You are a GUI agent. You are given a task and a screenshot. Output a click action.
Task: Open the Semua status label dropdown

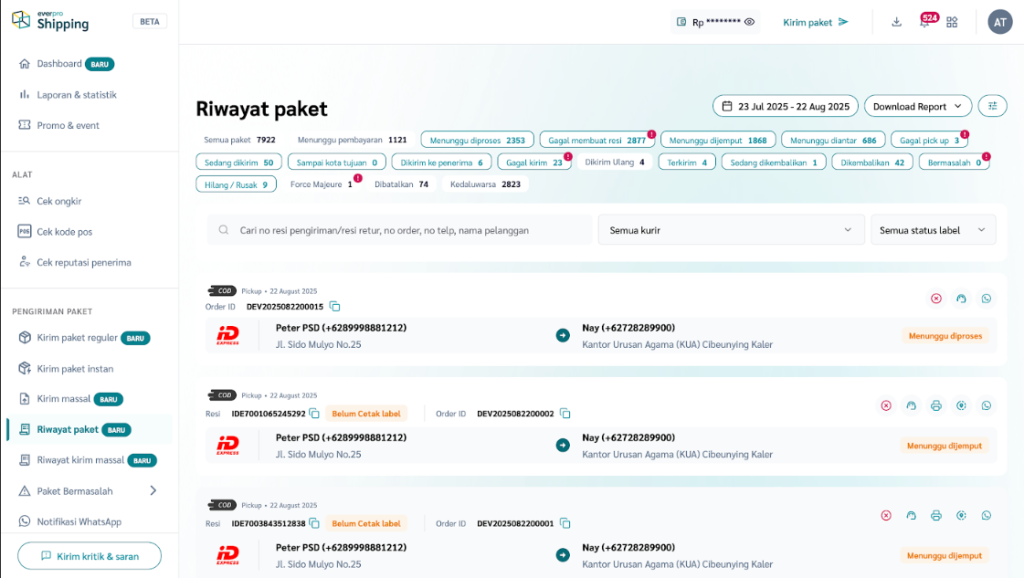tap(932, 230)
